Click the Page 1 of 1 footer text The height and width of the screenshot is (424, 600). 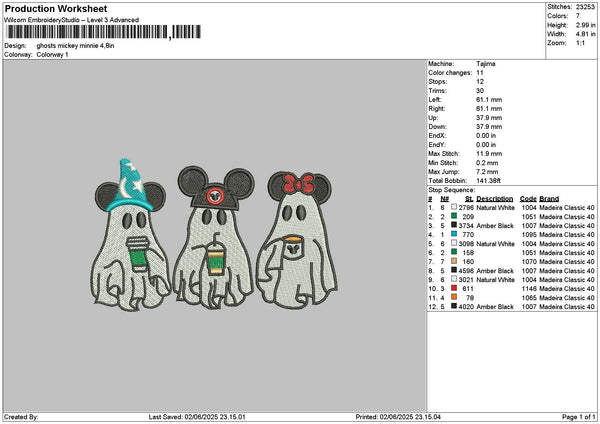576,417
